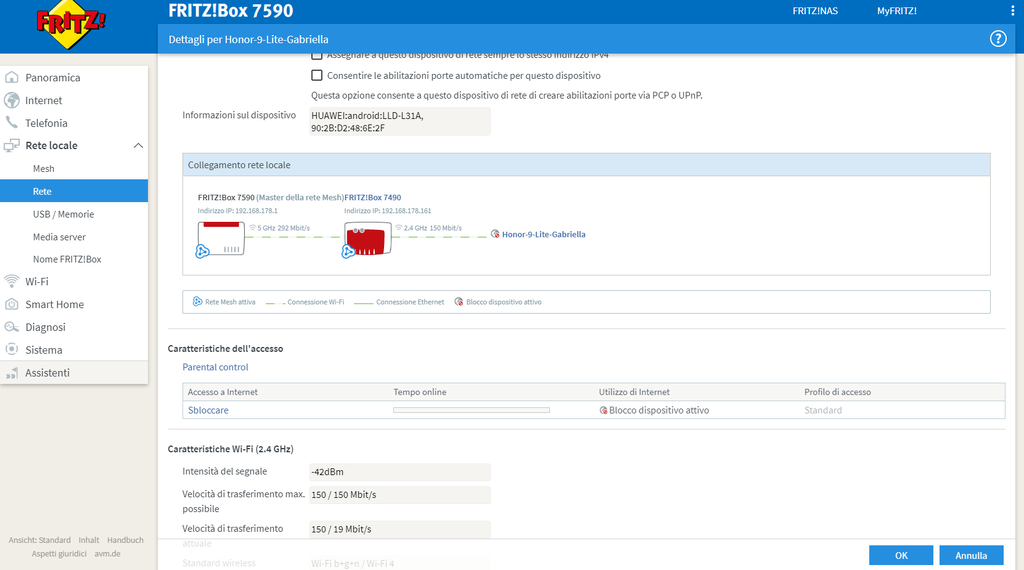1024x570 pixels.
Task: Click the 5 GHz Wi-Fi link icon
Action: pyautogui.click(x=253, y=227)
